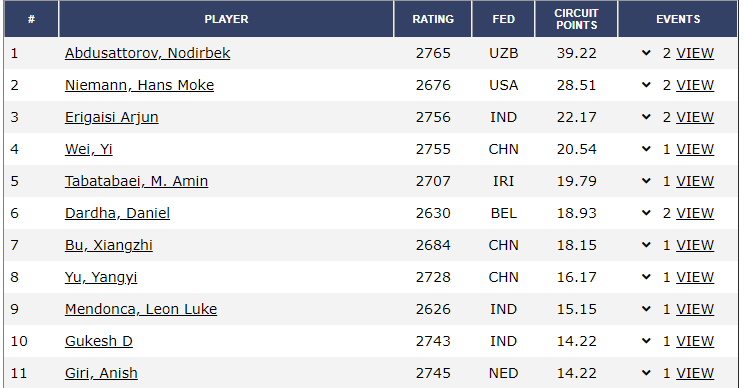The image size is (744, 388).
Task: Expand events chevron for Bu Xiangzhi
Action: click(646, 245)
